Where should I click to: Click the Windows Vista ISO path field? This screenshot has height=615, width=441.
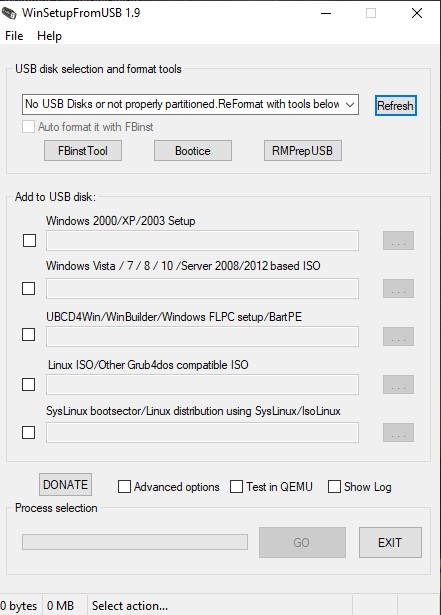(x=202, y=289)
